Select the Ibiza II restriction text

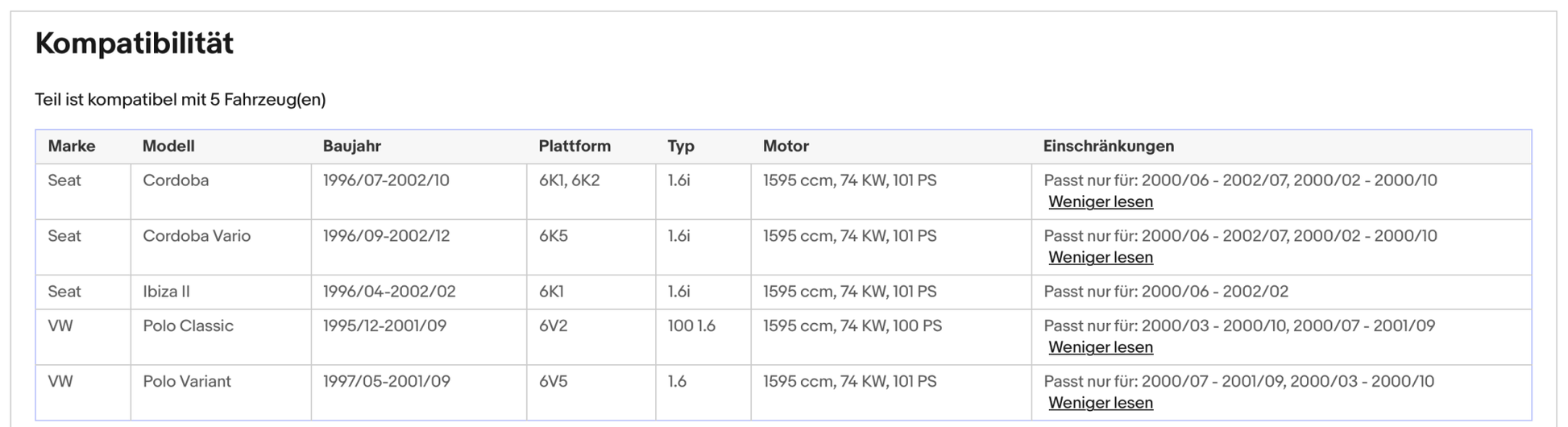pos(1165,292)
